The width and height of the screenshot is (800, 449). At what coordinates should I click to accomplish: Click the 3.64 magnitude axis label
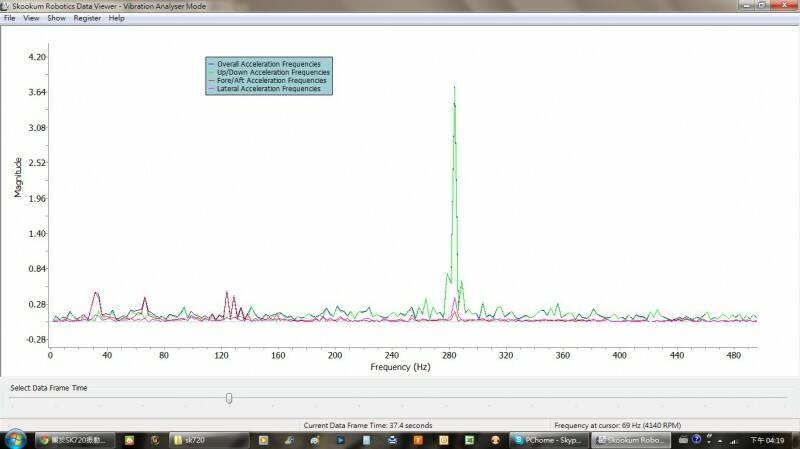pyautogui.click(x=37, y=92)
